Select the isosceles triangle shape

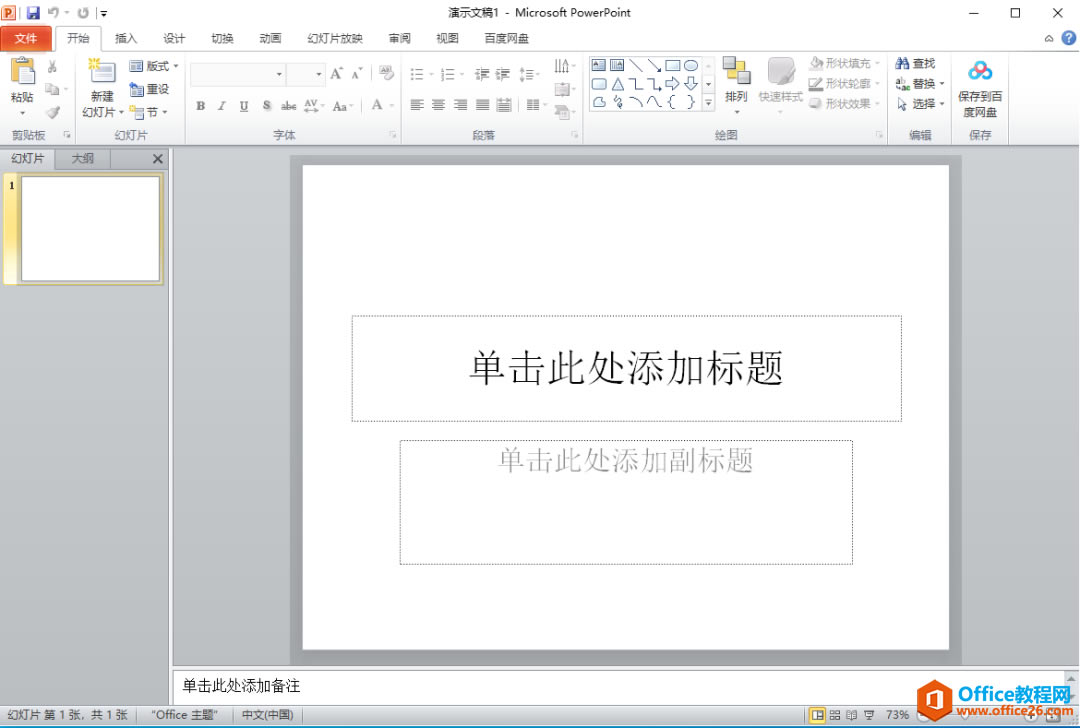[x=618, y=84]
